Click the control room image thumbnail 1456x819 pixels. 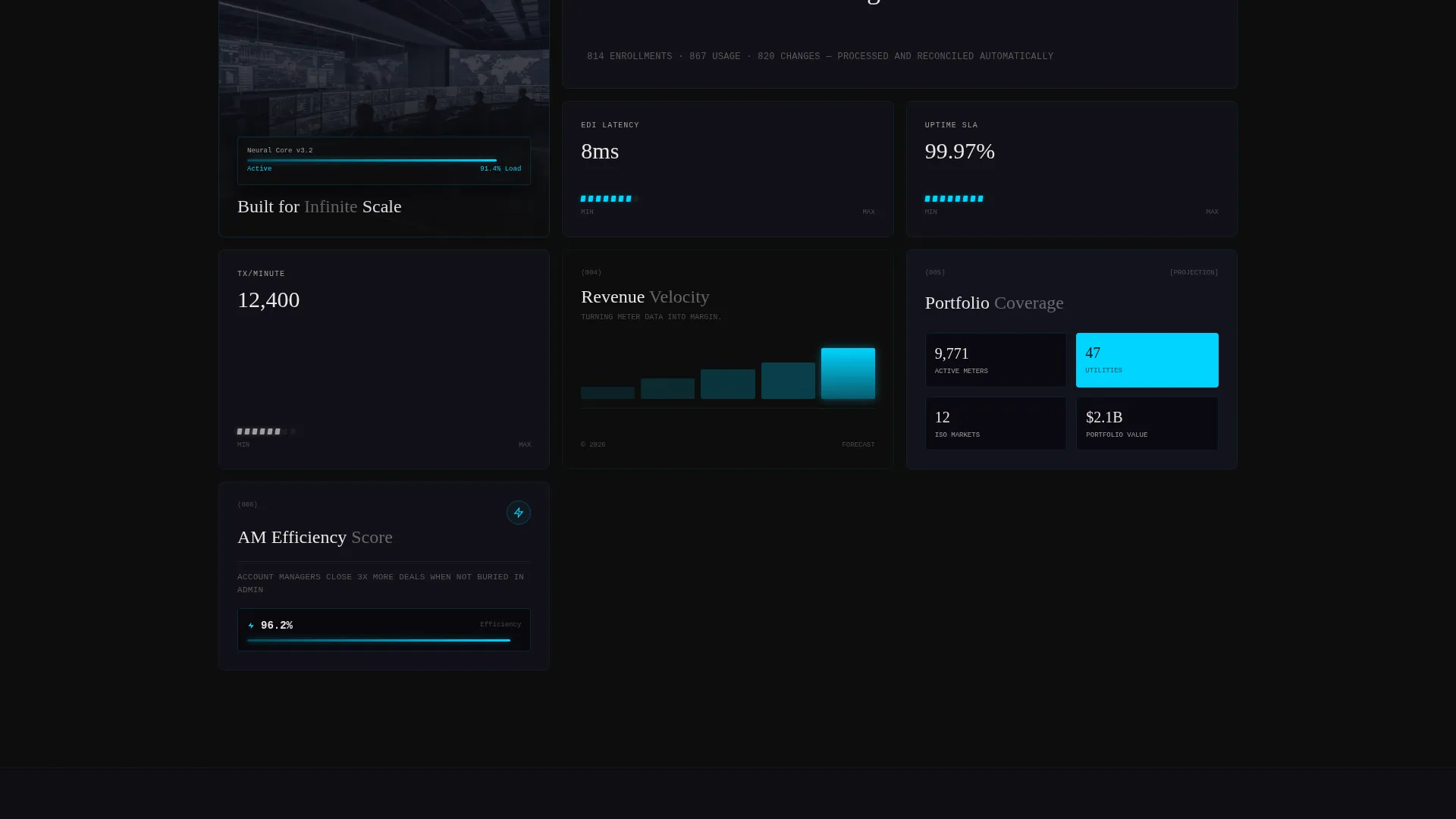(384, 68)
